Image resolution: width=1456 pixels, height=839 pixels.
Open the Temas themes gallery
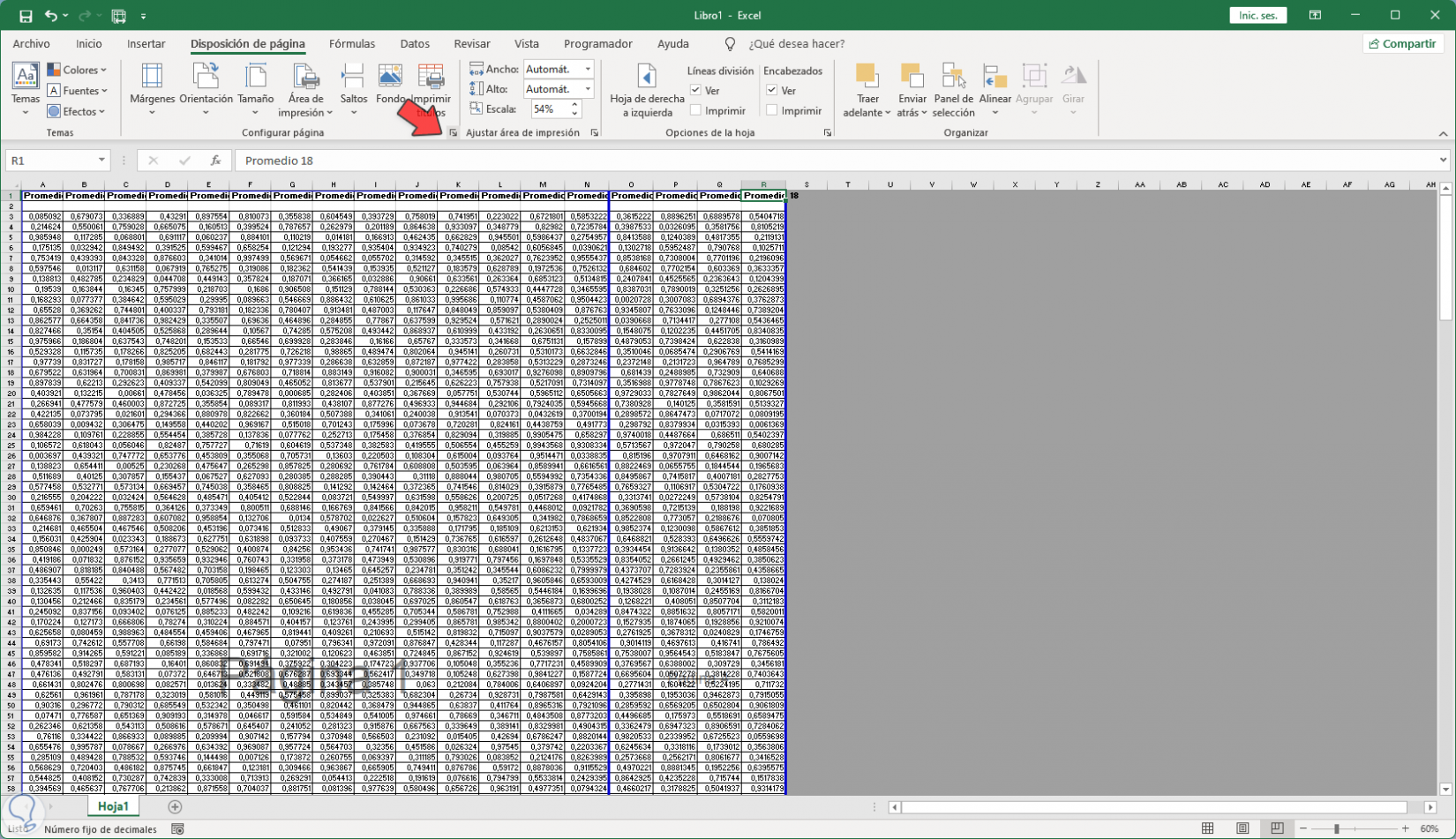(26, 91)
